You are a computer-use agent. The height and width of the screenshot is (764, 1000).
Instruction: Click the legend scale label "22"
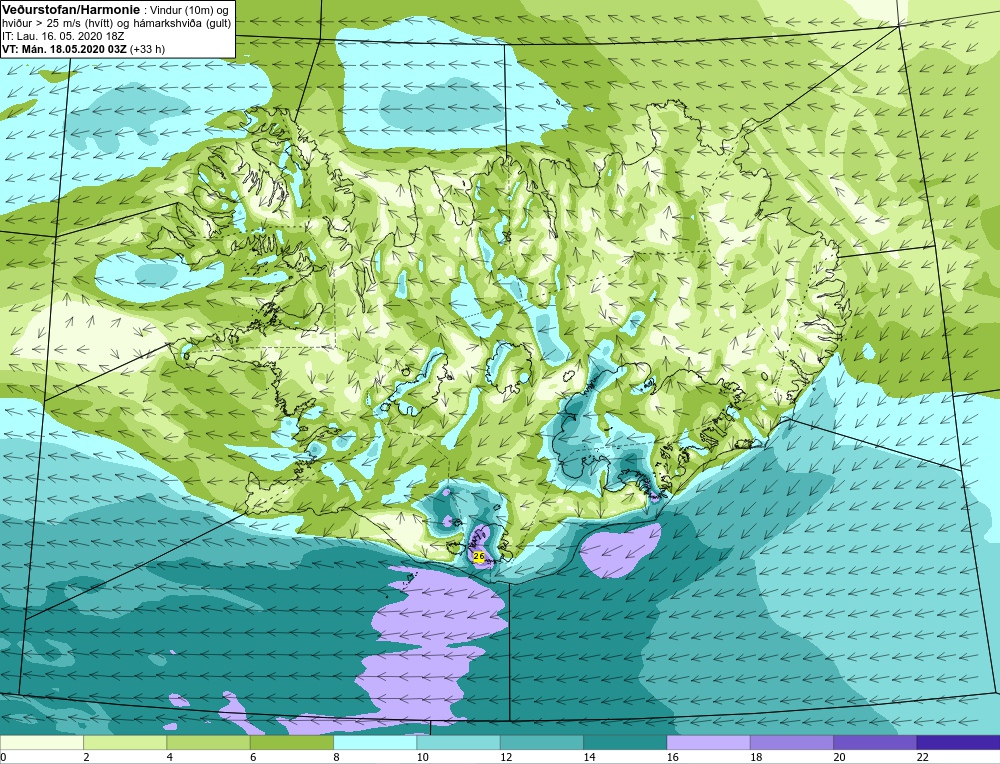point(922,758)
